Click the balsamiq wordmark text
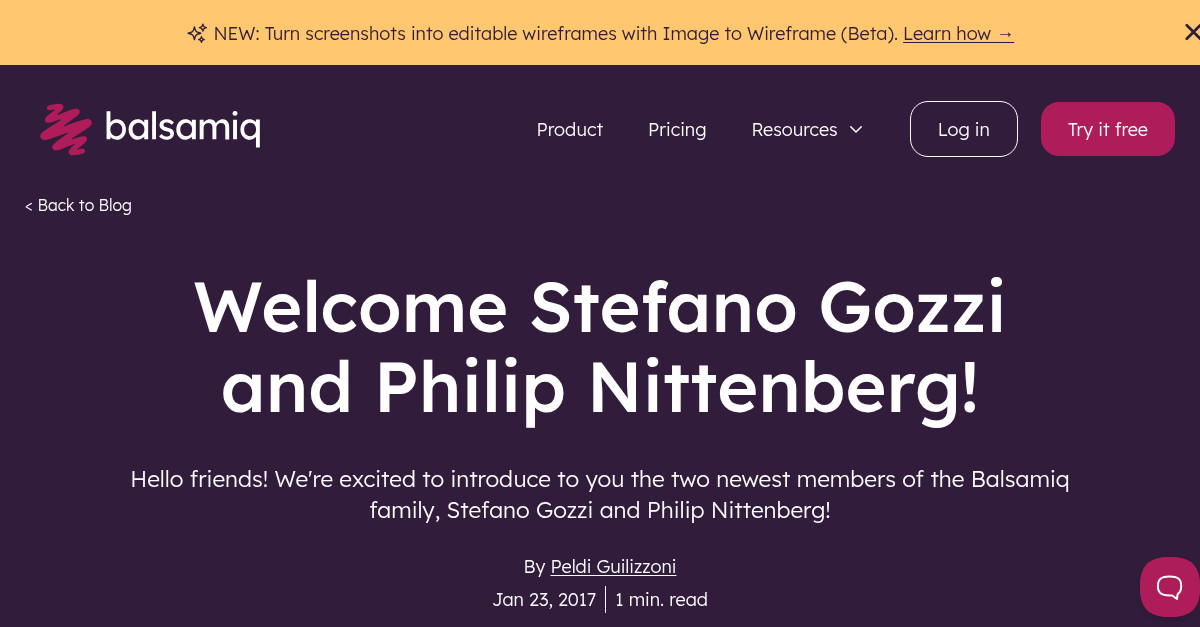 point(184,128)
